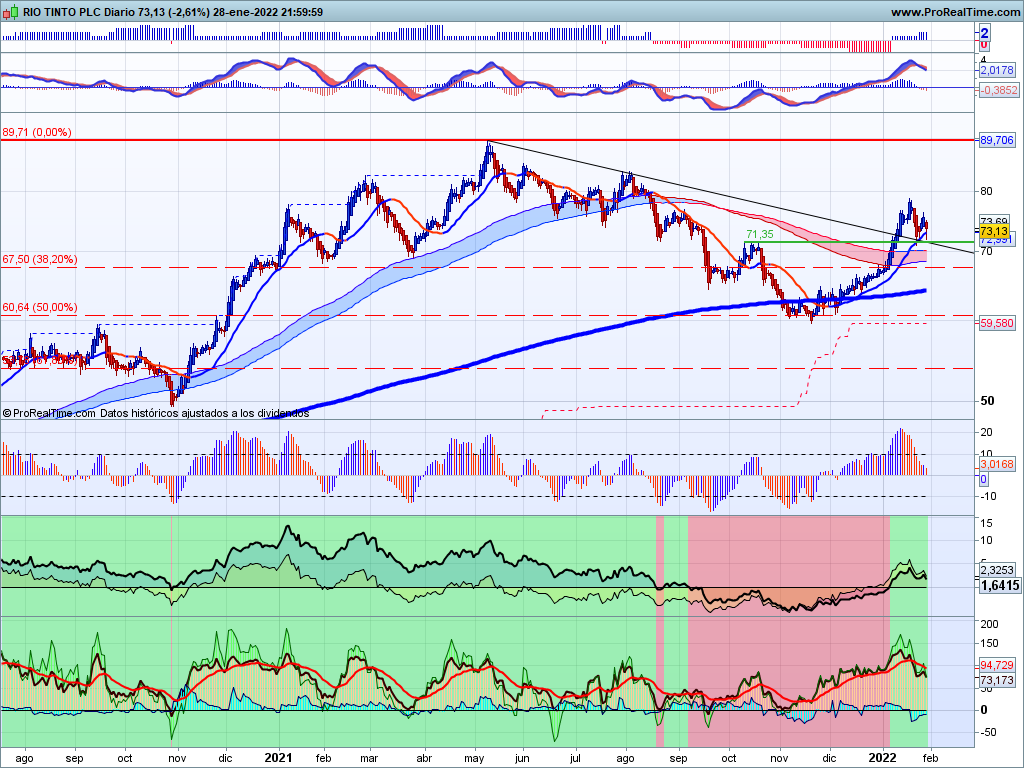This screenshot has width=1024, height=768.
Task: Select the 67,50 (38,20%) Fibonacci level label
Action: (40, 259)
